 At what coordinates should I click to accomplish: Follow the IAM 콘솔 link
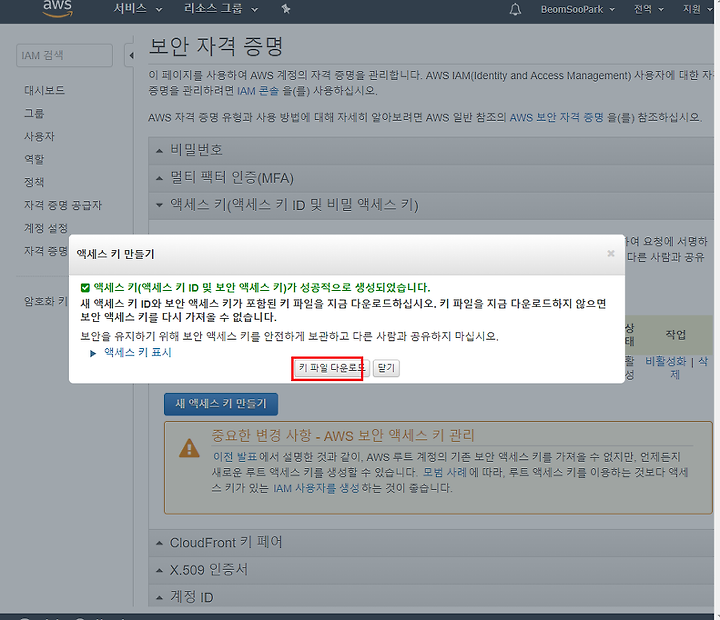click(x=258, y=91)
